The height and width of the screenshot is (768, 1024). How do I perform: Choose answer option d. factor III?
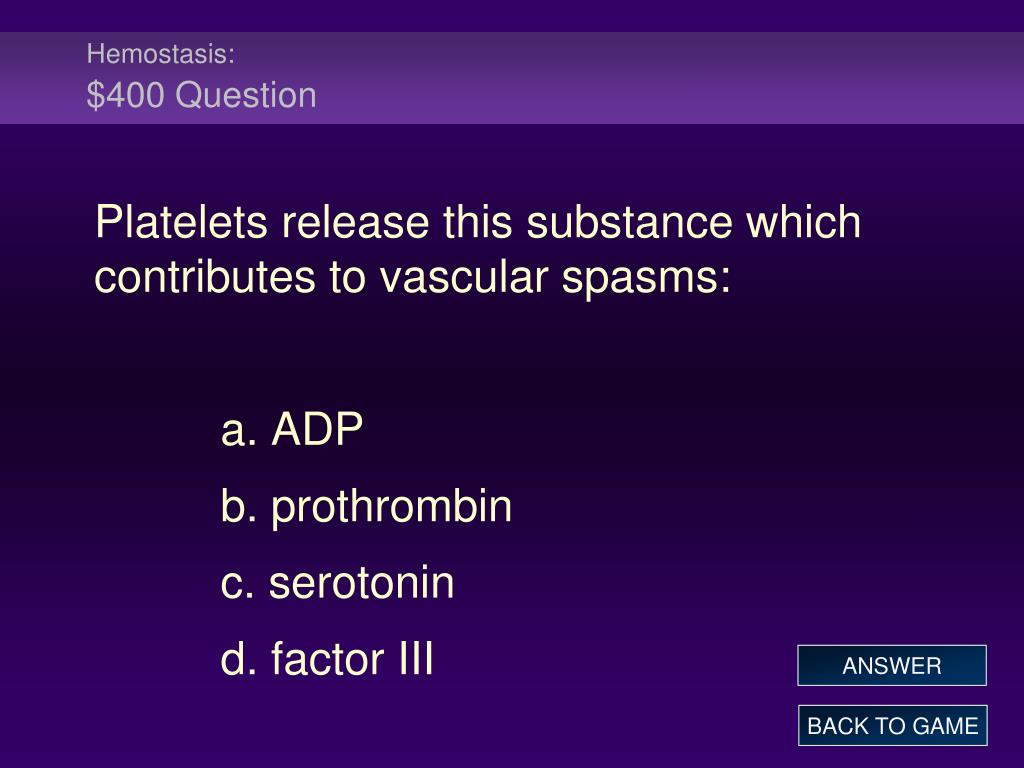click(327, 658)
